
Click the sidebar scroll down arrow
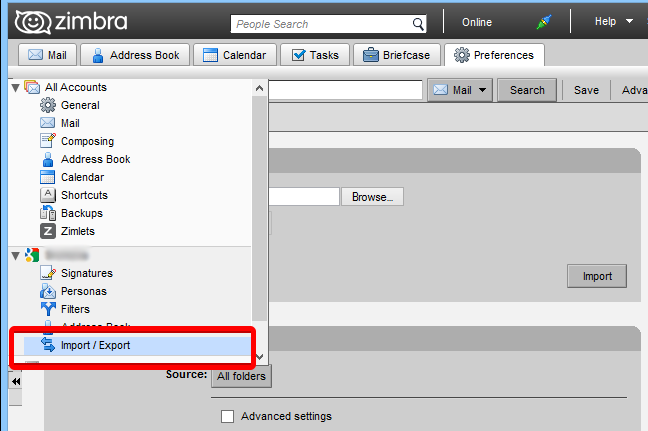pos(260,357)
